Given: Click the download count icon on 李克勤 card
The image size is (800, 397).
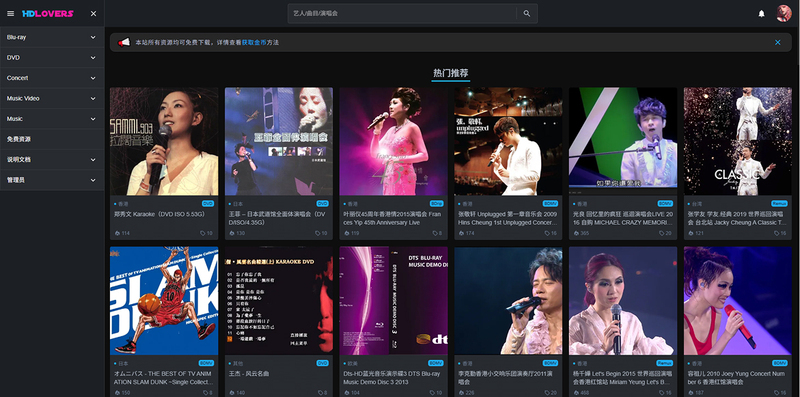Looking at the screenshot, I should pos(461,393).
